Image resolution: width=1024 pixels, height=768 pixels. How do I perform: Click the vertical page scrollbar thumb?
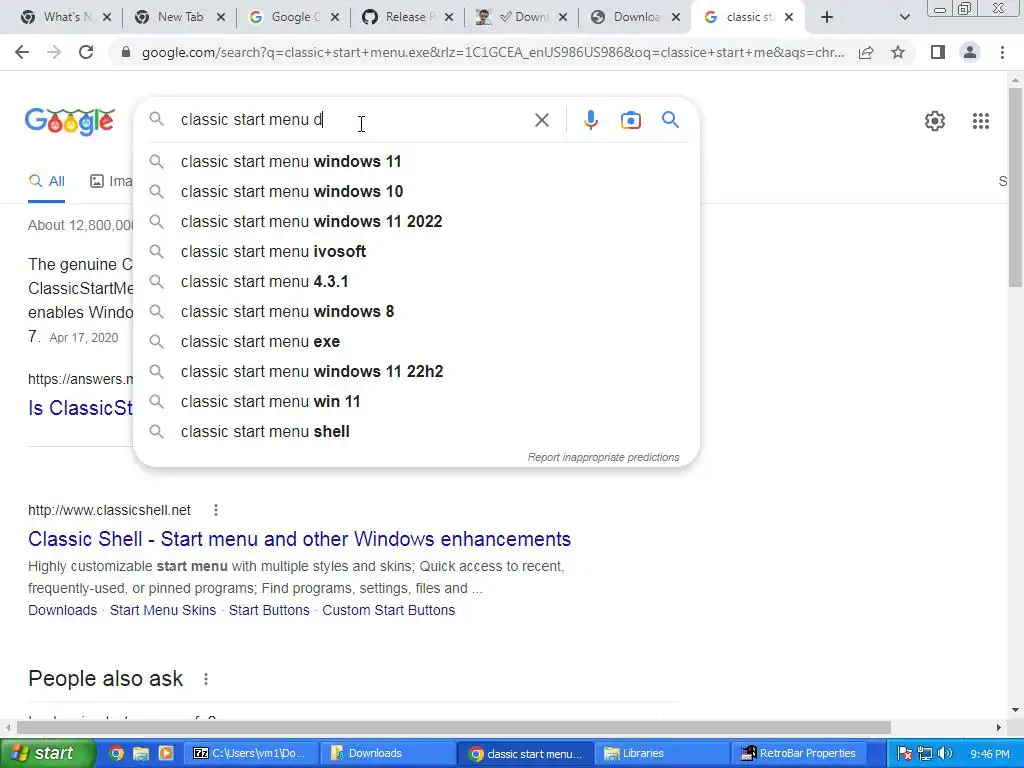pyautogui.click(x=1015, y=186)
